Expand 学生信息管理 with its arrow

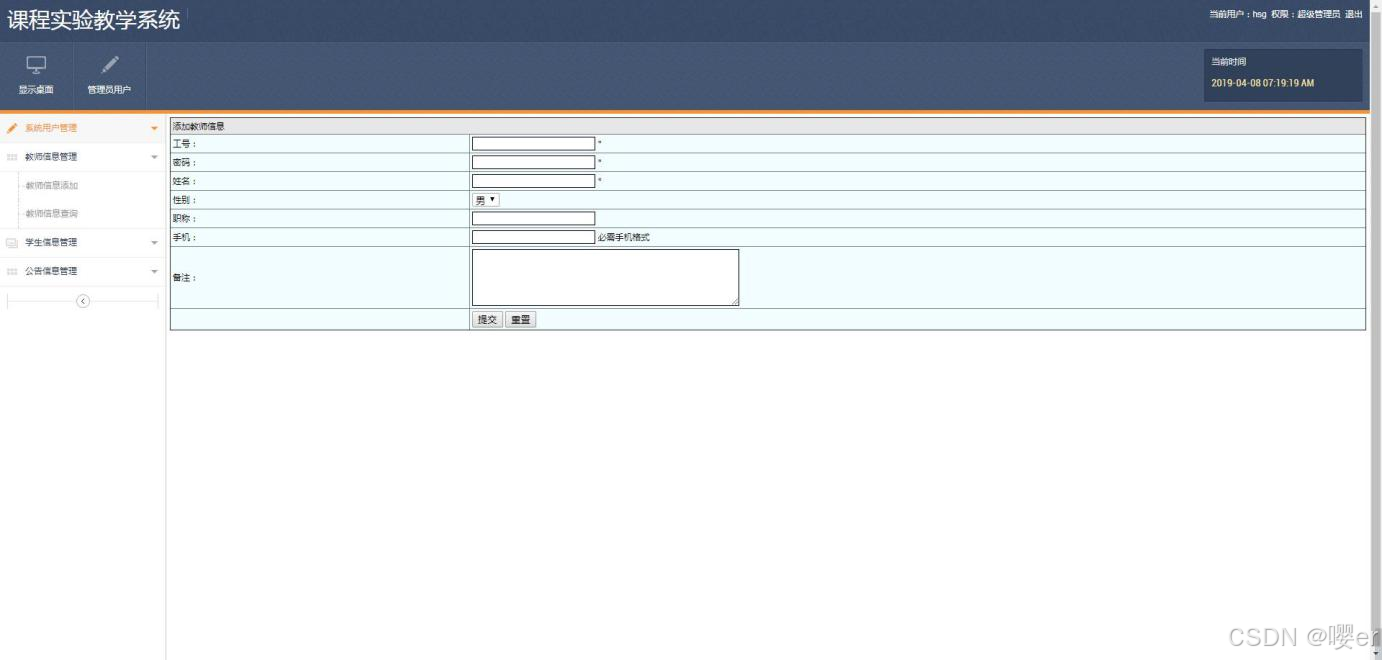(154, 243)
